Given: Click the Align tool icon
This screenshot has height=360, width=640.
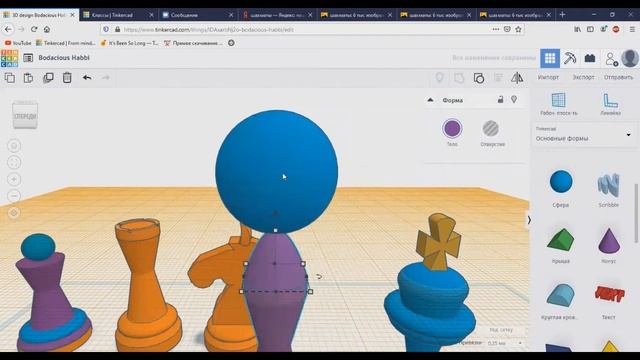Looking at the screenshot, I should (x=498, y=78).
